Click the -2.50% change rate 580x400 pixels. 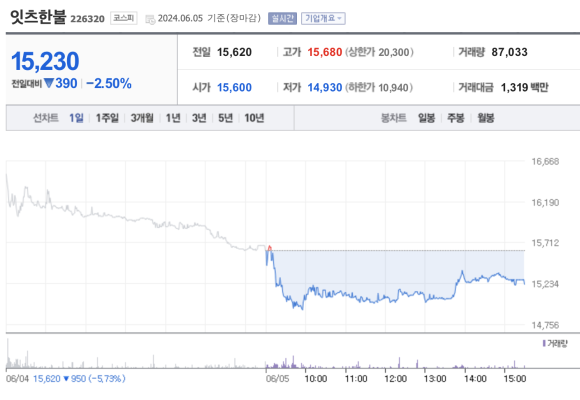pyautogui.click(x=109, y=84)
